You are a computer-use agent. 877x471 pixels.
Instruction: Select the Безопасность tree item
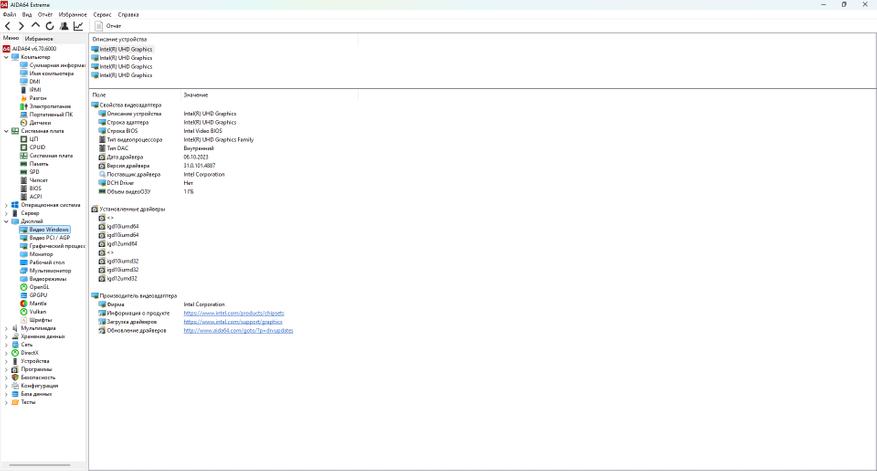click(35, 378)
